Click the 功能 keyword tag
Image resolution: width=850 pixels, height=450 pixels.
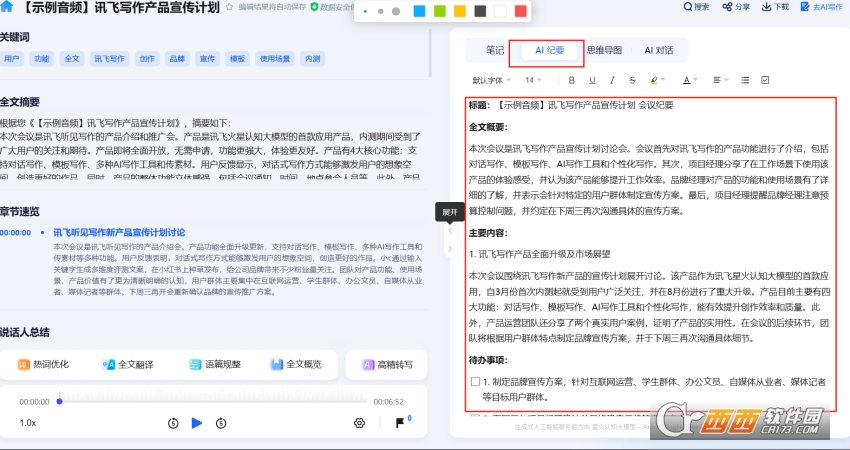42,59
